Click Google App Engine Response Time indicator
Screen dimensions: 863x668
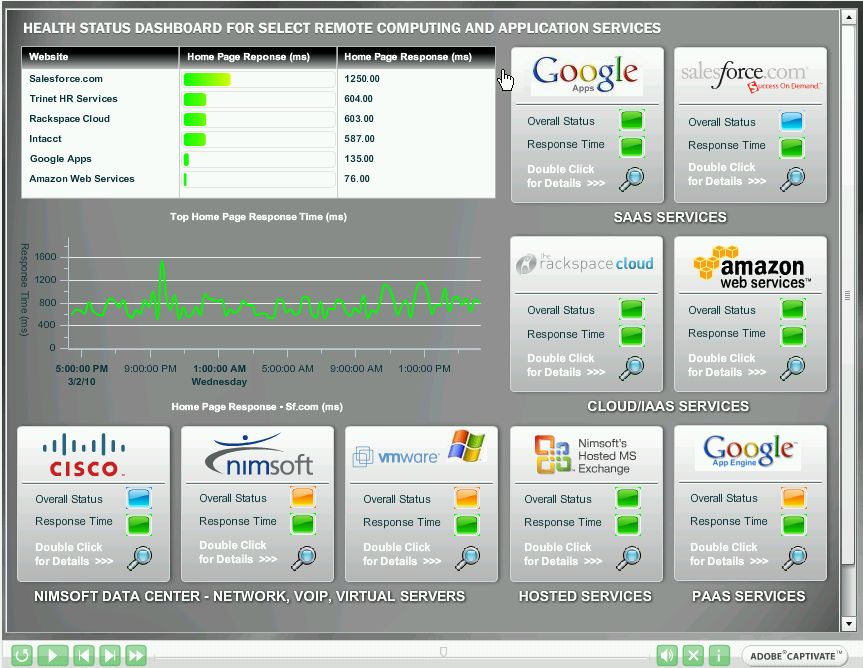point(794,524)
